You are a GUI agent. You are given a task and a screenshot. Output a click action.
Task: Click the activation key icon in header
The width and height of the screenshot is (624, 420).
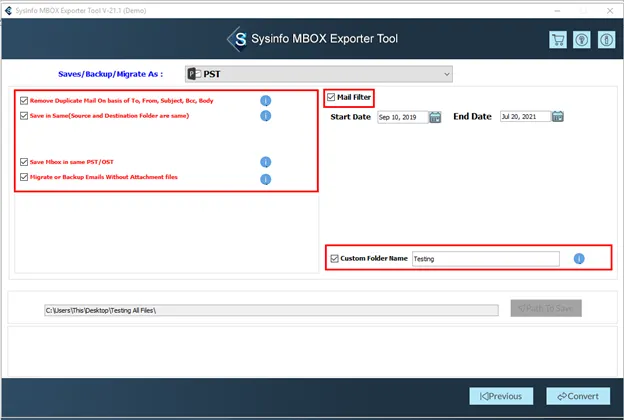pyautogui.click(x=582, y=40)
